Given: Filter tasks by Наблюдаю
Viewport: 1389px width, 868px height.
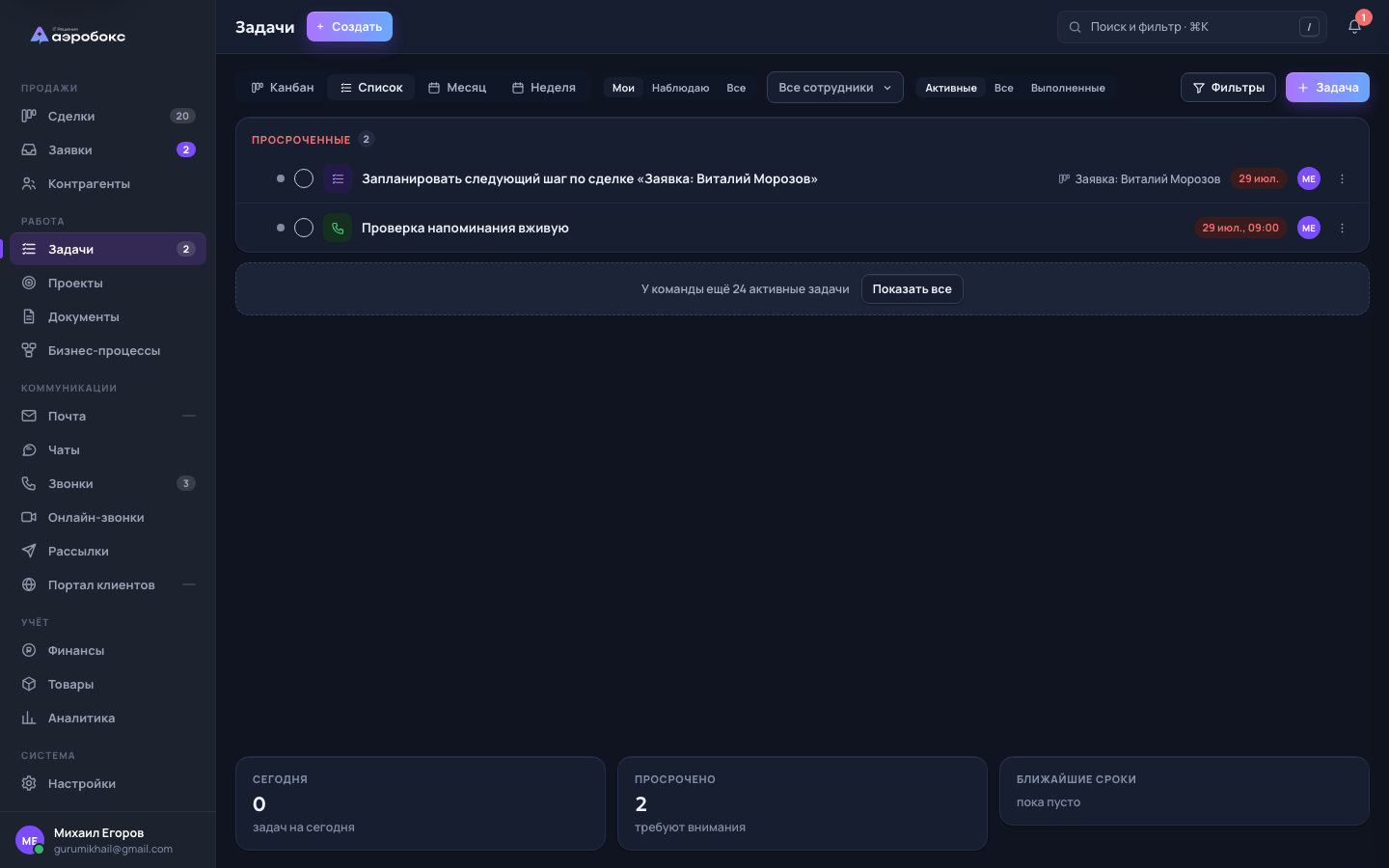Looking at the screenshot, I should click(680, 88).
